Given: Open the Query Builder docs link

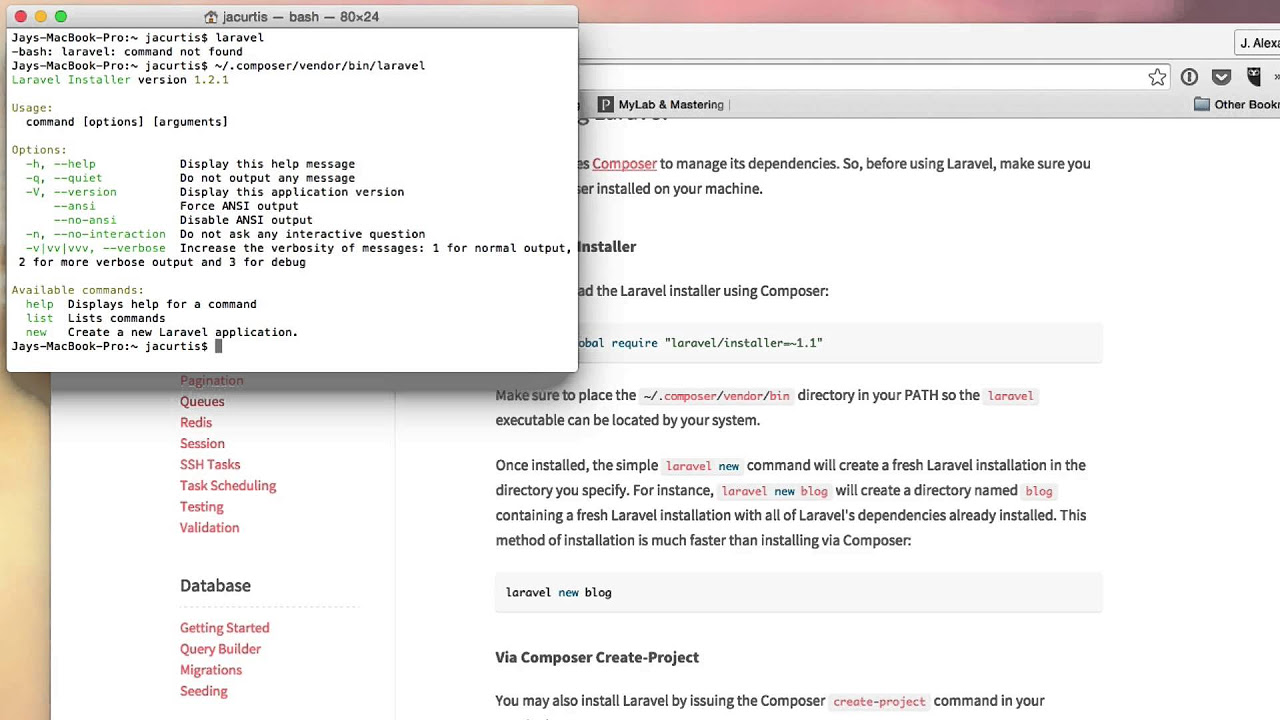Looking at the screenshot, I should 220,648.
